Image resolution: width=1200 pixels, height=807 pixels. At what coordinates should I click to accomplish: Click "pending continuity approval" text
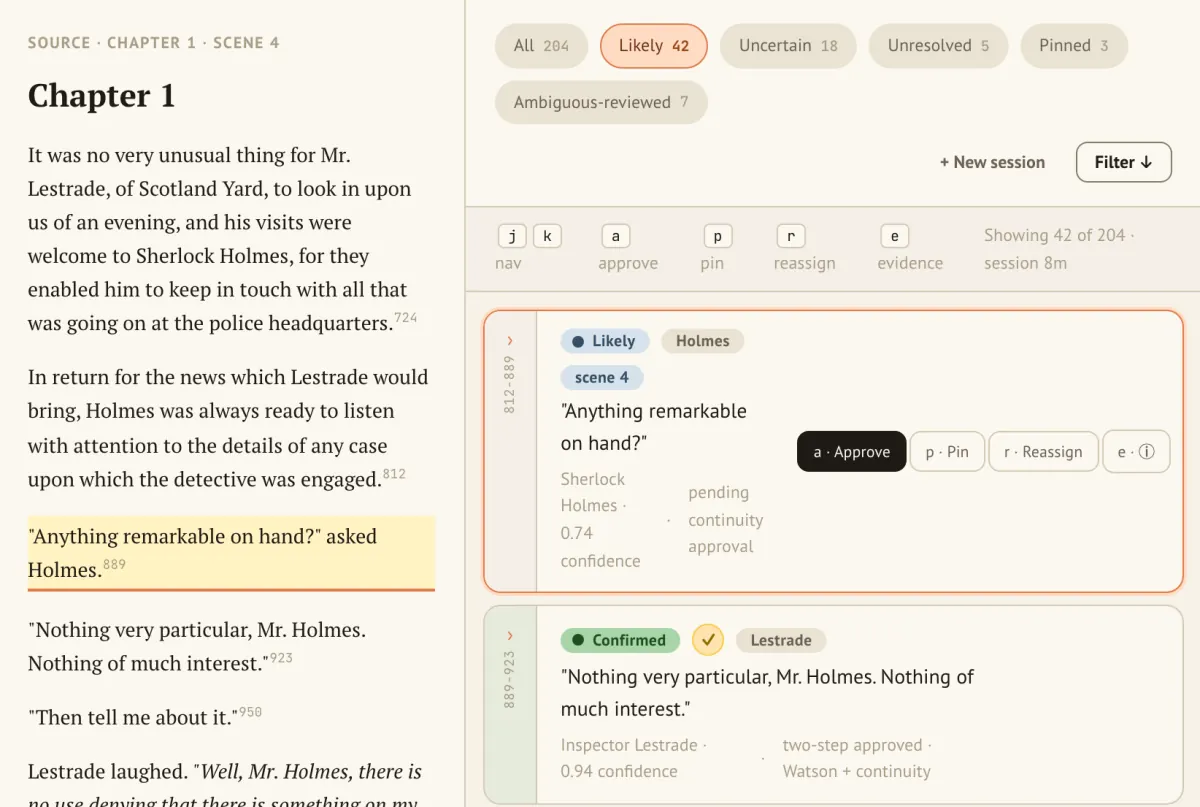[x=725, y=520]
